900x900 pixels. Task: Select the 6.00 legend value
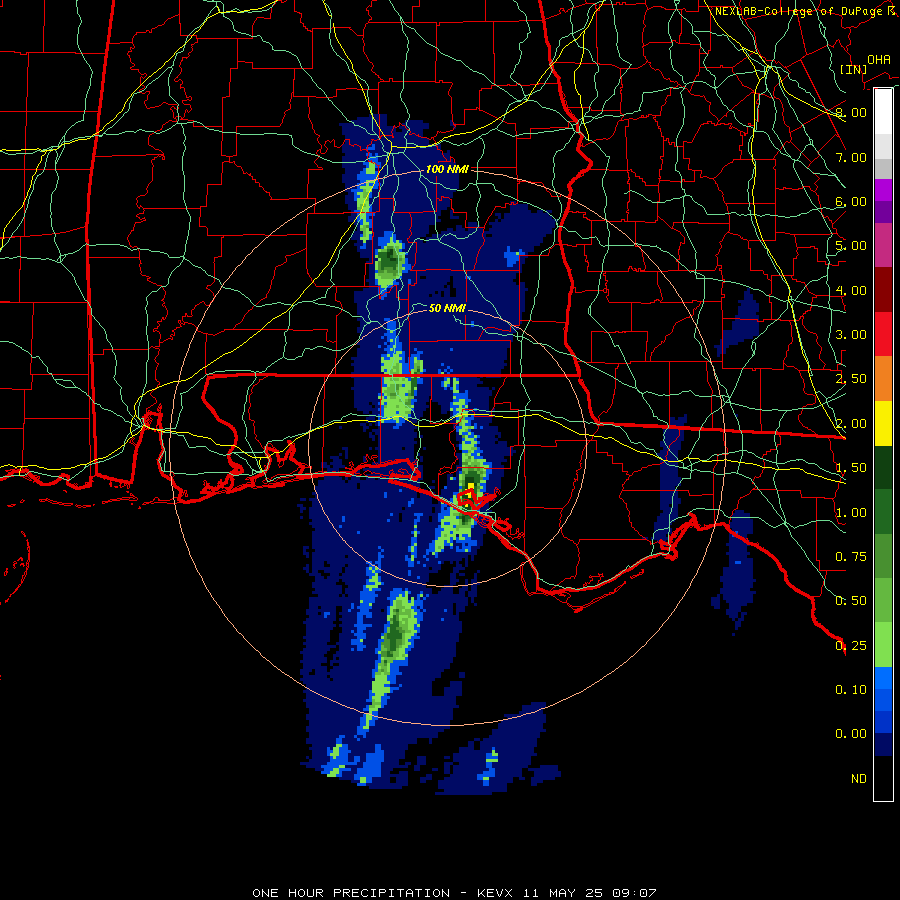click(x=851, y=201)
